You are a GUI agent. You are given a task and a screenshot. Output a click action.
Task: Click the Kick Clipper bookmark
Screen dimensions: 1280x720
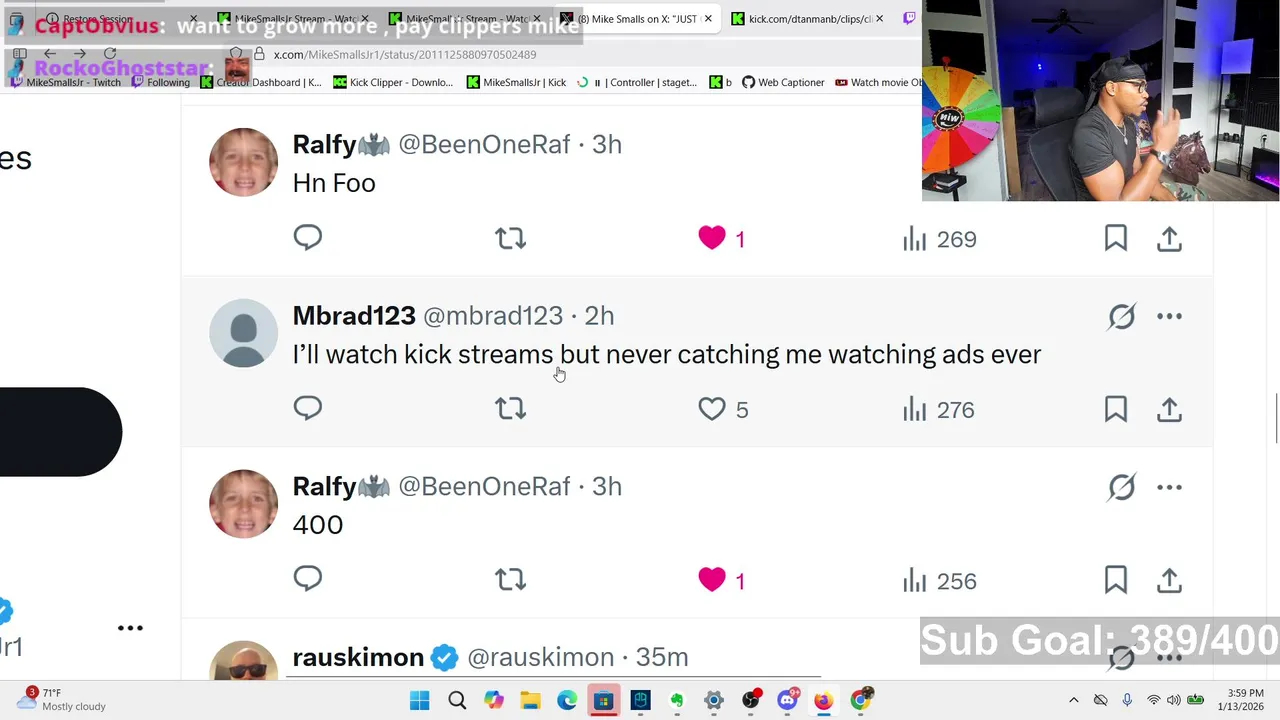pyautogui.click(x=392, y=82)
